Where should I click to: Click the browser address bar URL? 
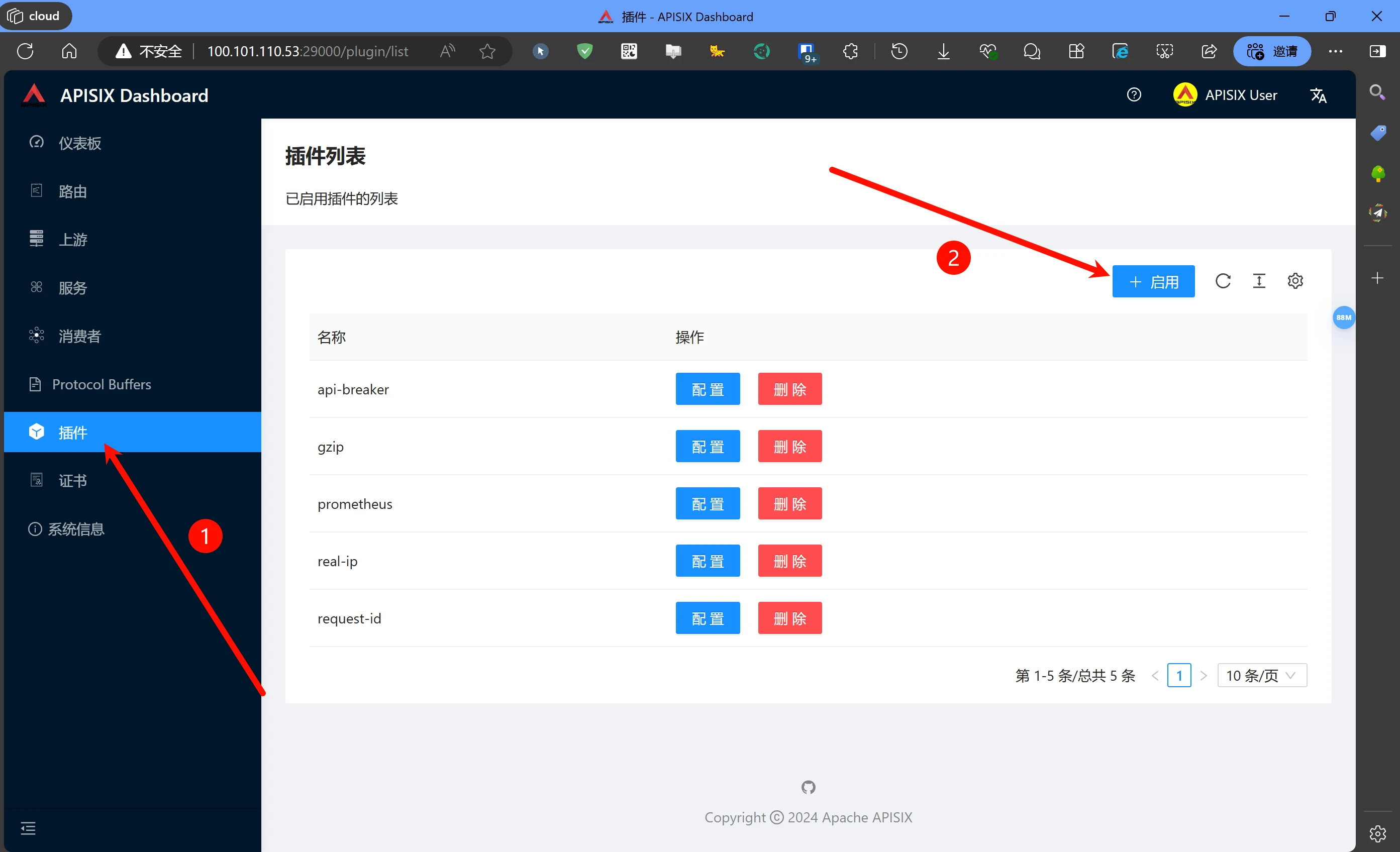[308, 52]
